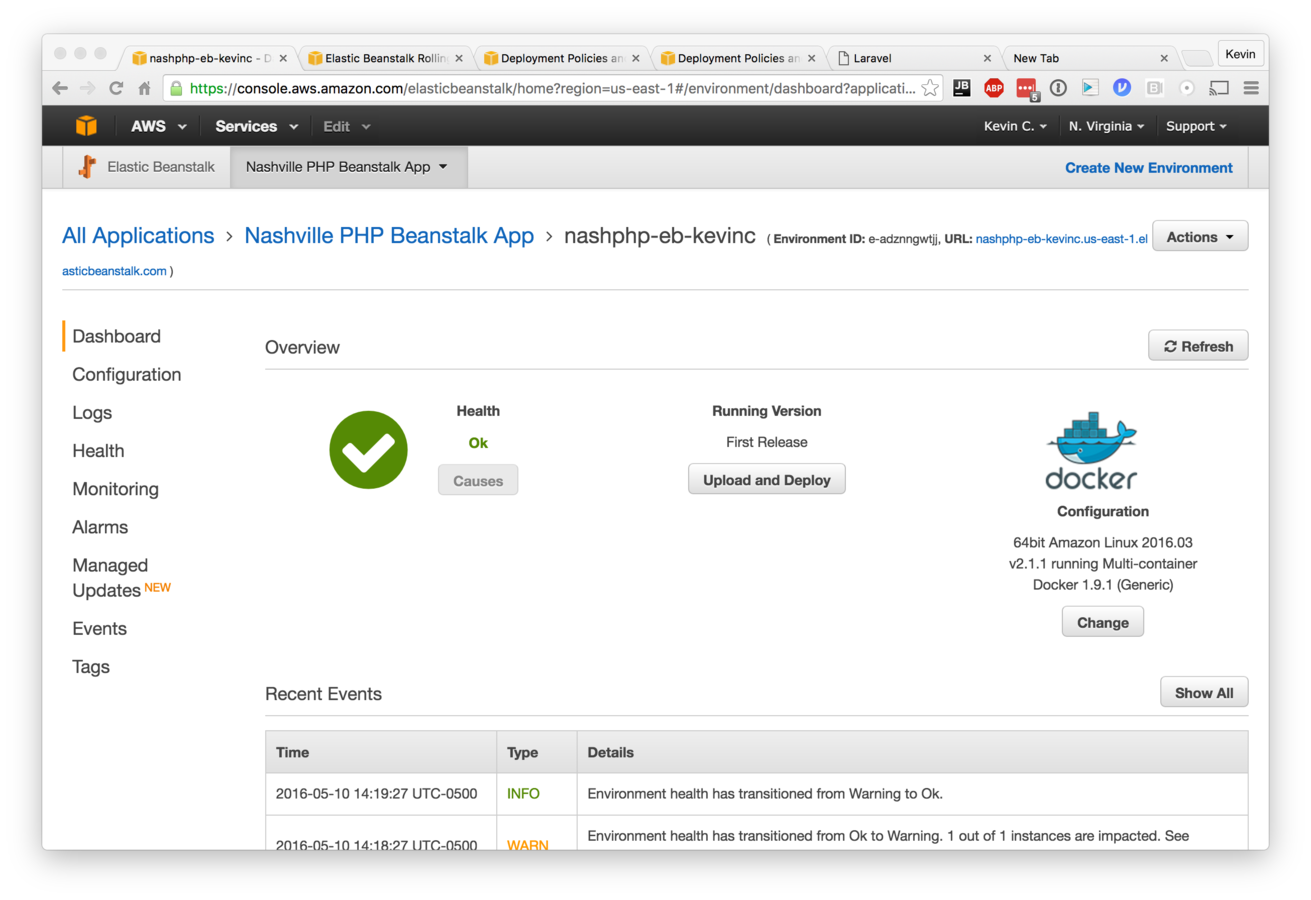
Task: Click the Elastic Beanstalk service icon
Action: tap(88, 167)
